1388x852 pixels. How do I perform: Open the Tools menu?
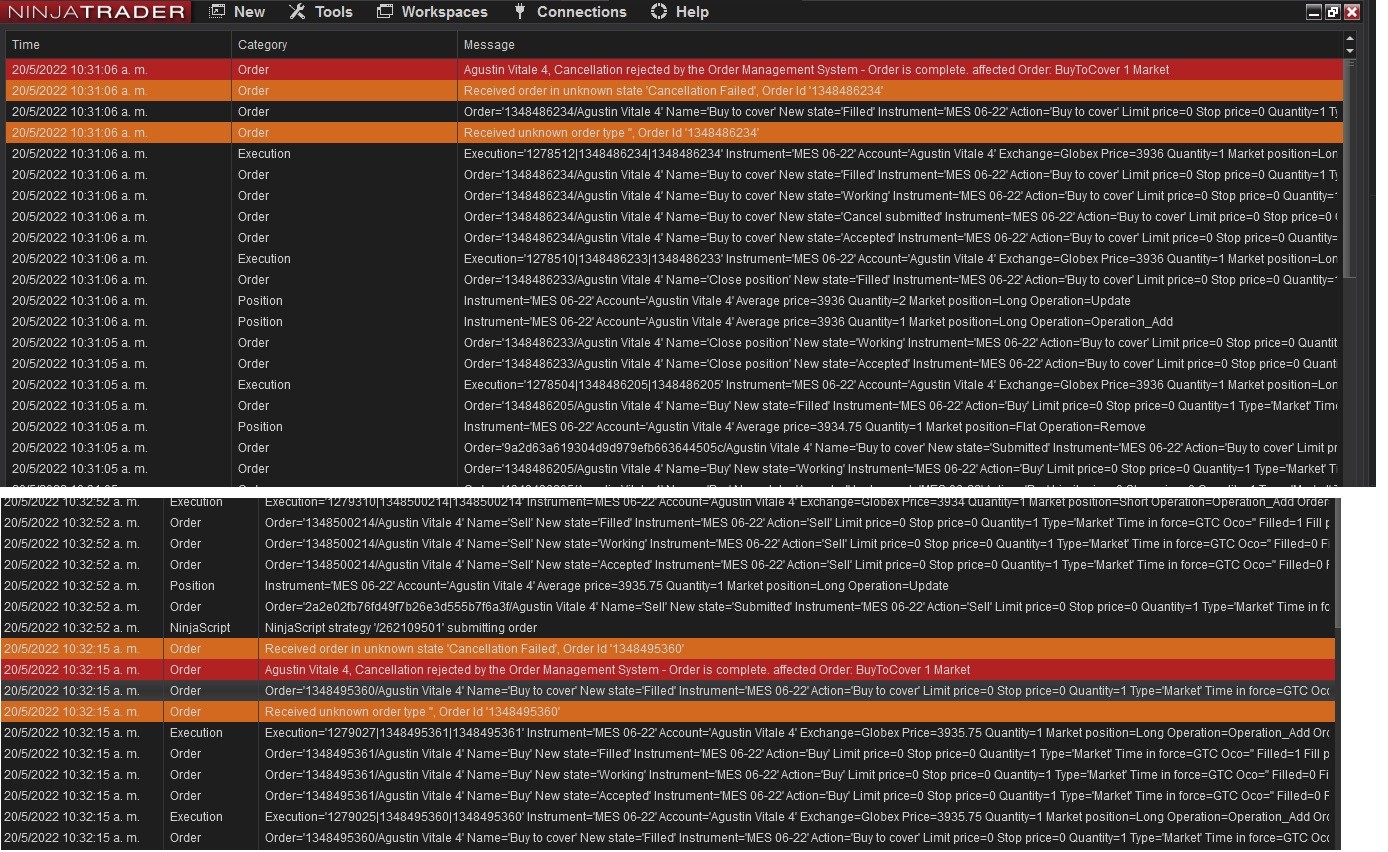[x=320, y=12]
